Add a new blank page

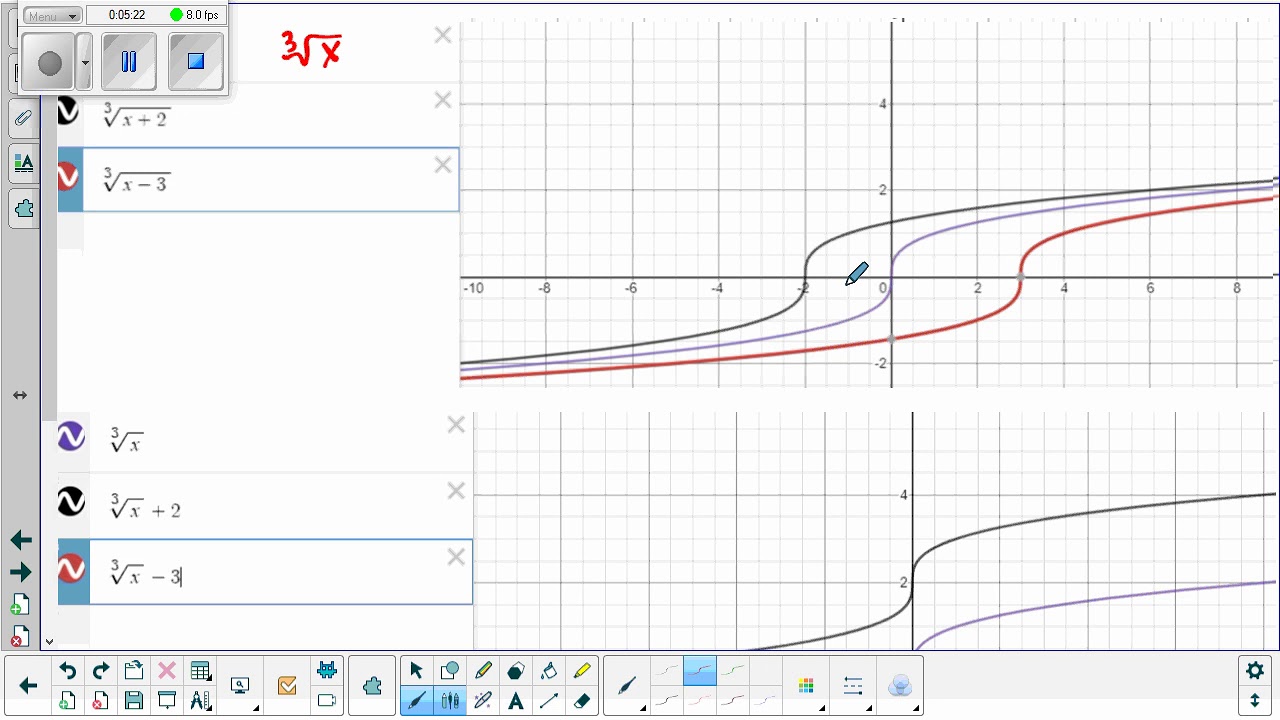(x=67, y=700)
